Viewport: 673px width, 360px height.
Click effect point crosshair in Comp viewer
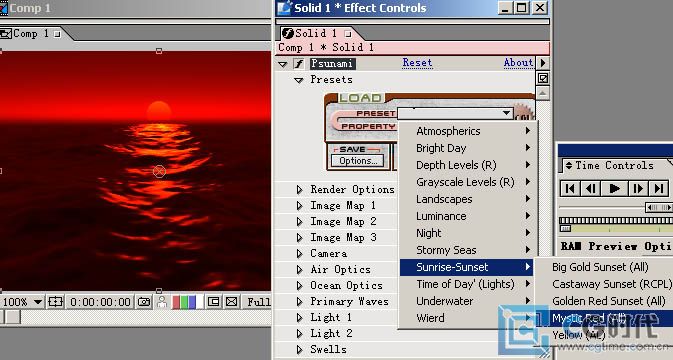(x=159, y=171)
